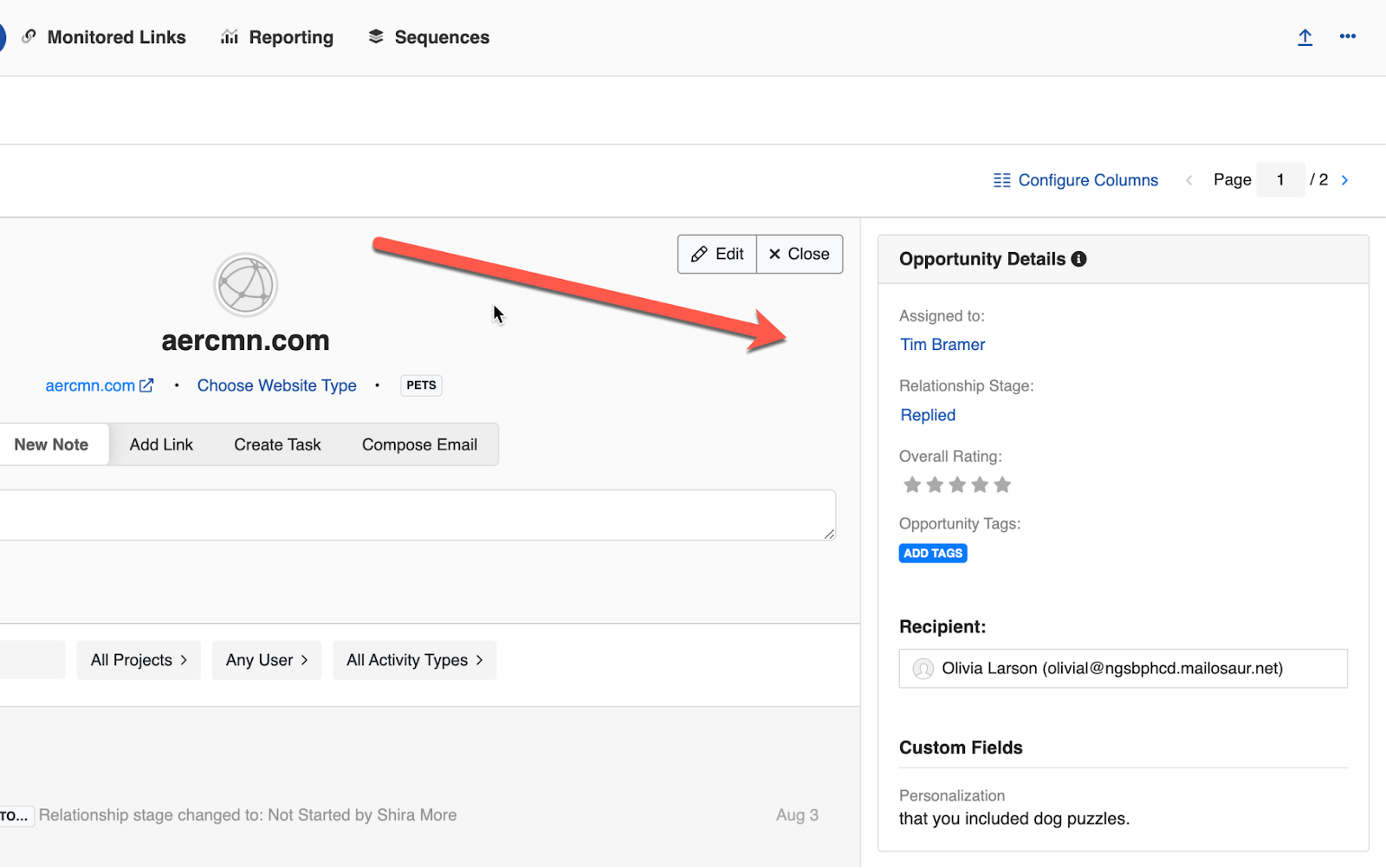1386x868 pixels.
Task: Open the three-dot more options menu
Action: click(x=1347, y=36)
